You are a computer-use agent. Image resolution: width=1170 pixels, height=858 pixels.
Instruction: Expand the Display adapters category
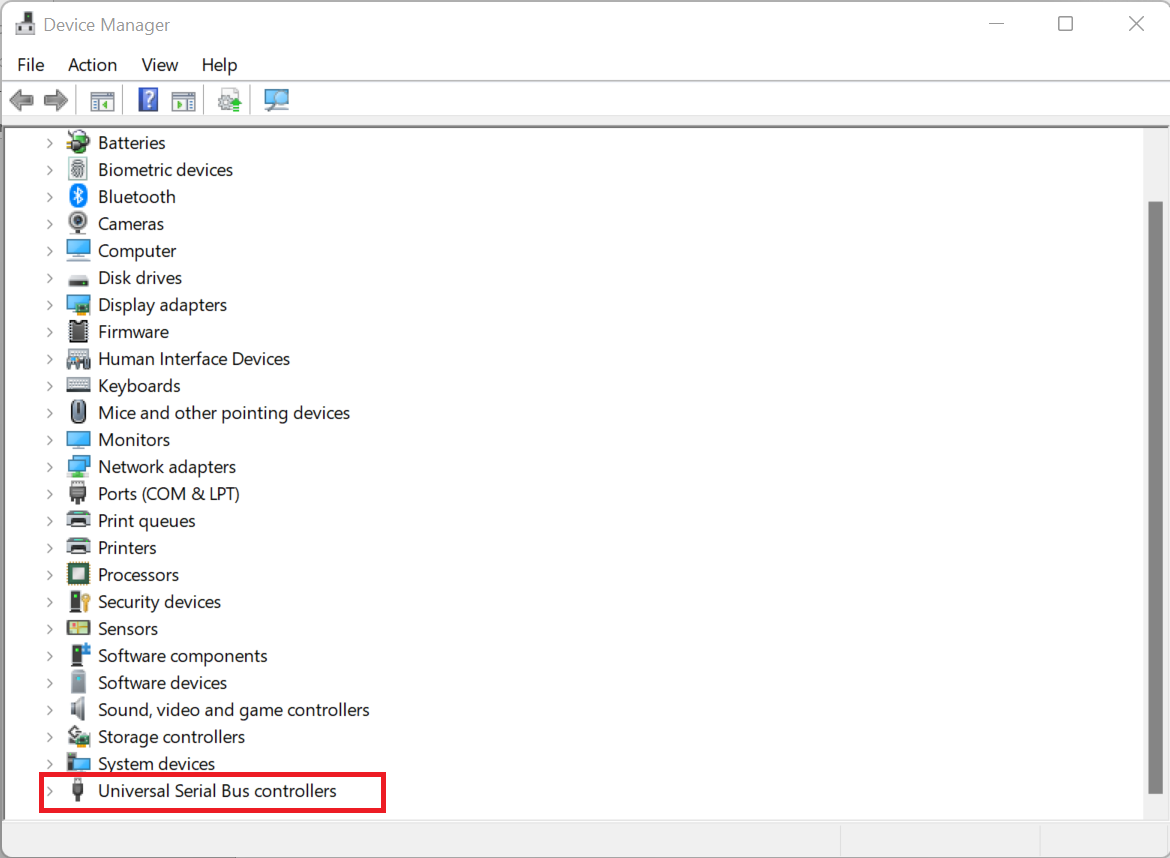click(49, 305)
